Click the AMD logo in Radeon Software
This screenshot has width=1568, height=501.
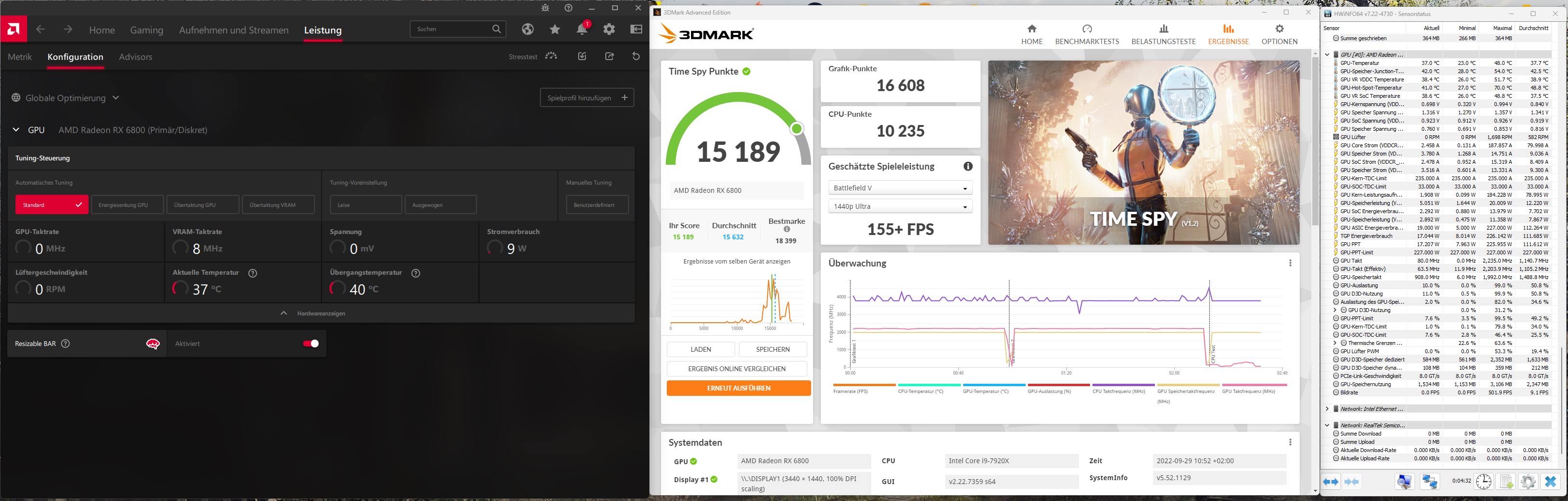coord(14,29)
